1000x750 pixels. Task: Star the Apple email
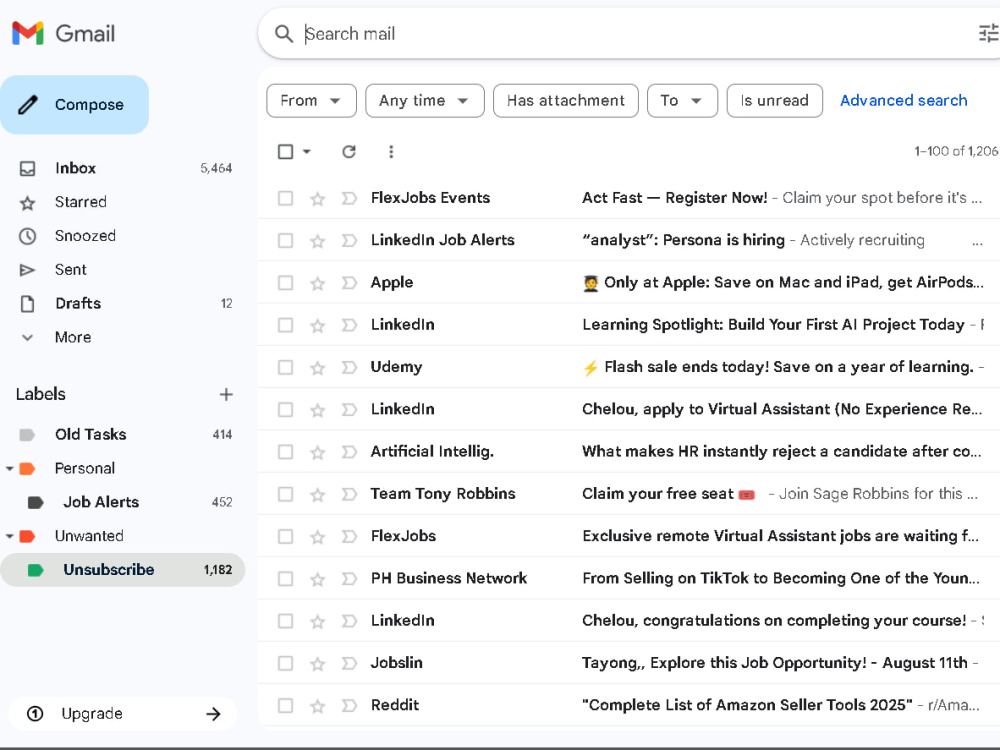pos(318,283)
